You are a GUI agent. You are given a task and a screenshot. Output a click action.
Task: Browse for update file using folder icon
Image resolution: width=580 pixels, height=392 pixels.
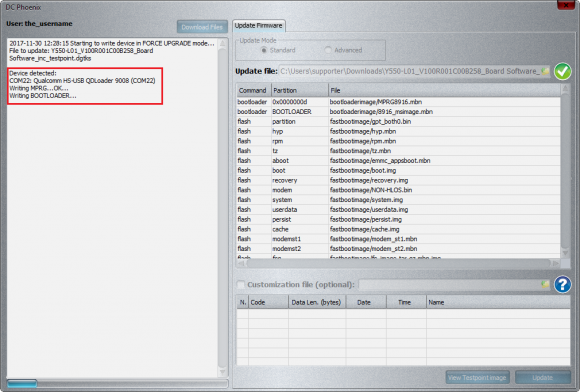pos(545,71)
